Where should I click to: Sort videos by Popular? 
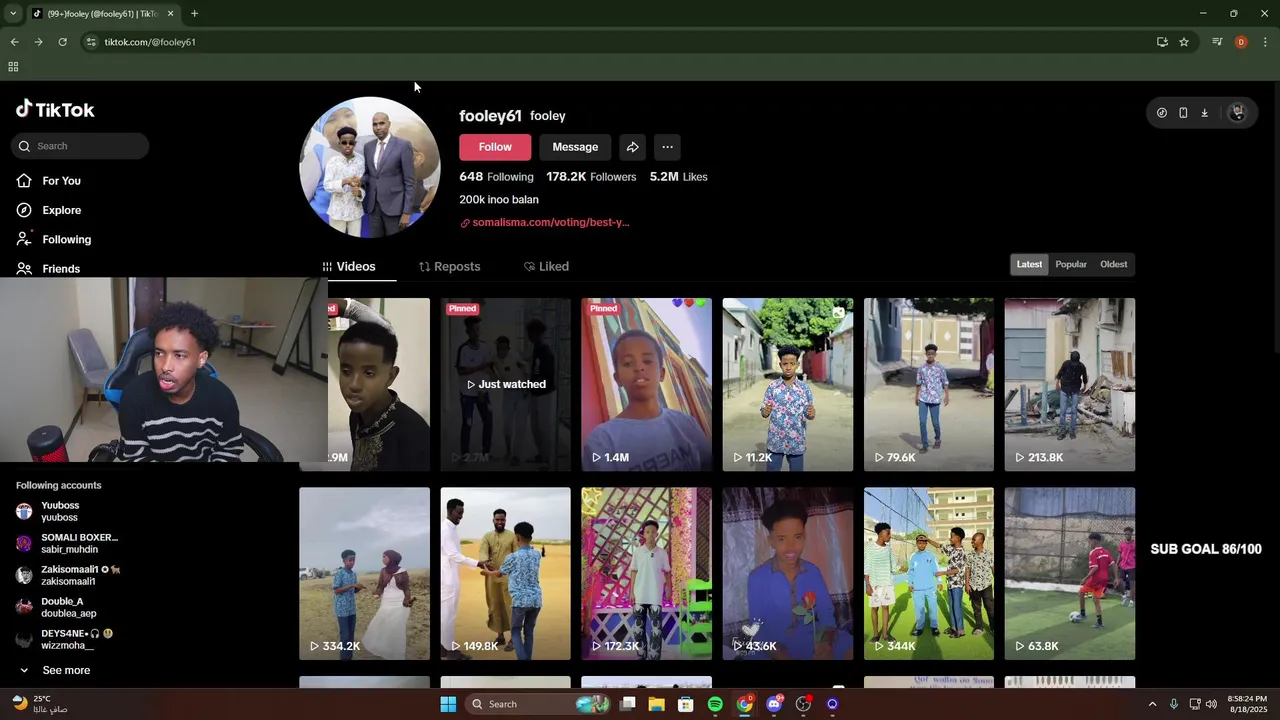coord(1071,264)
